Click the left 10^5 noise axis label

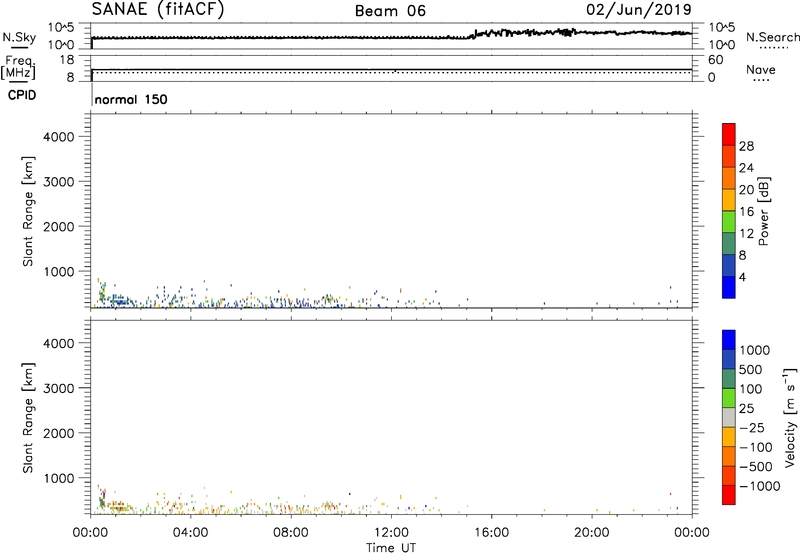(x=61, y=28)
